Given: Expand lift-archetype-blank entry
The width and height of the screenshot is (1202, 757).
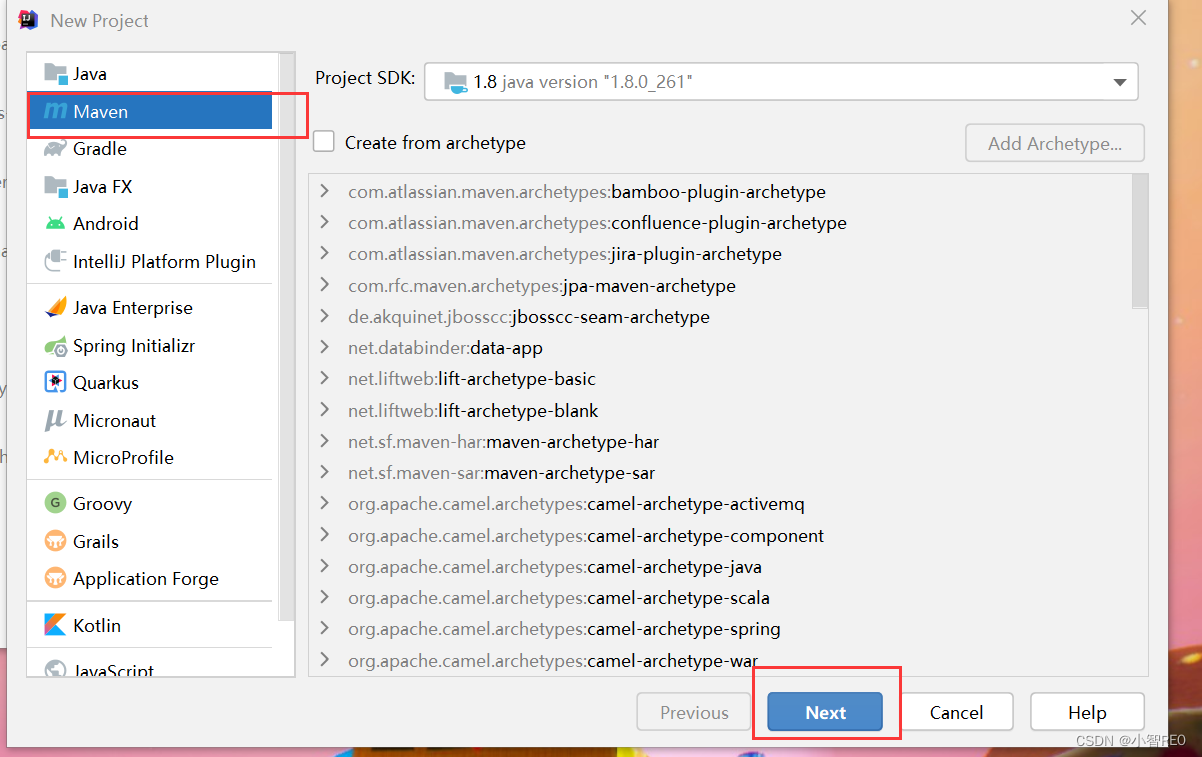Looking at the screenshot, I should pyautogui.click(x=324, y=410).
